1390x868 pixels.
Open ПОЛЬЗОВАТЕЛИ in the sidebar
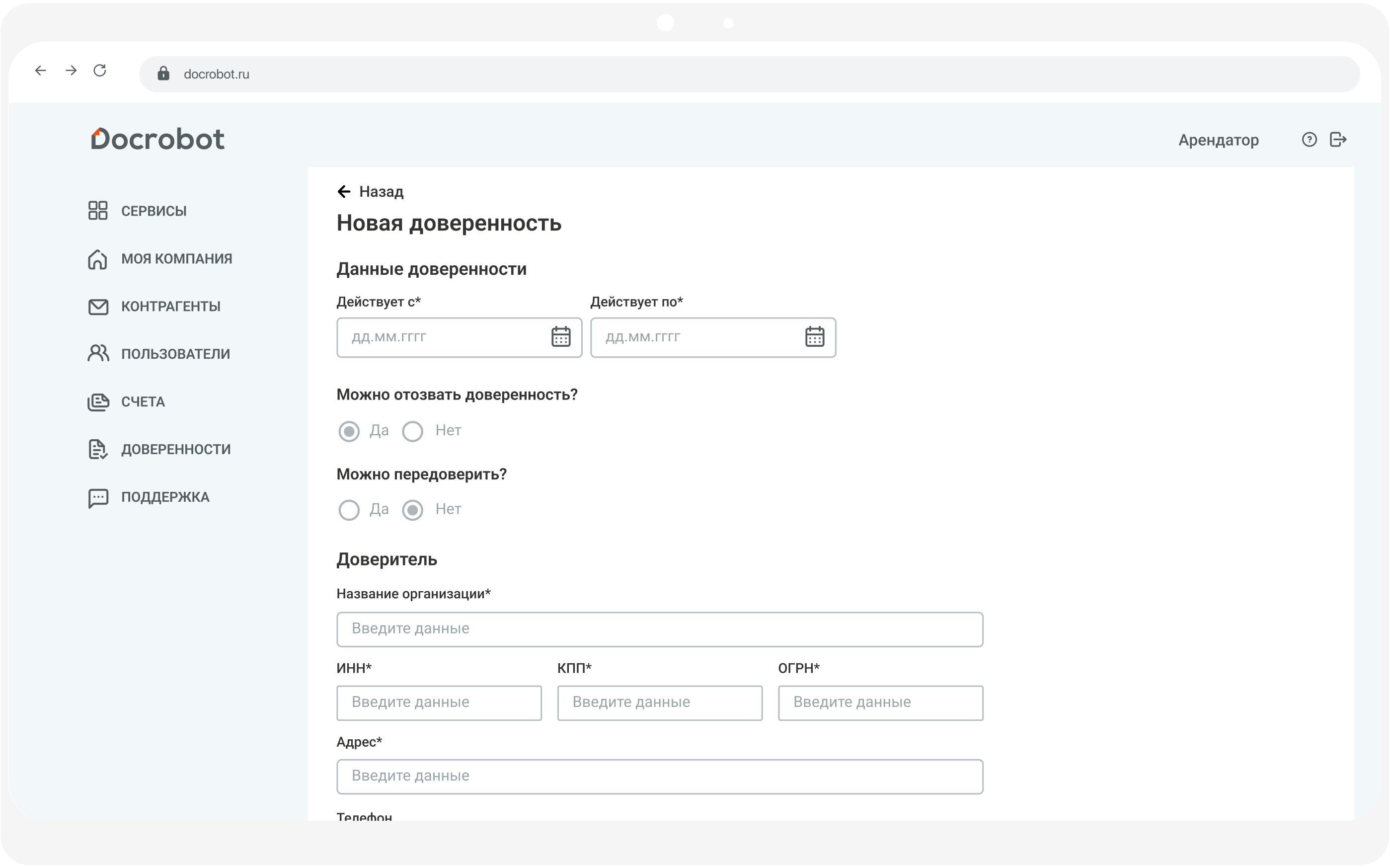[x=176, y=354]
